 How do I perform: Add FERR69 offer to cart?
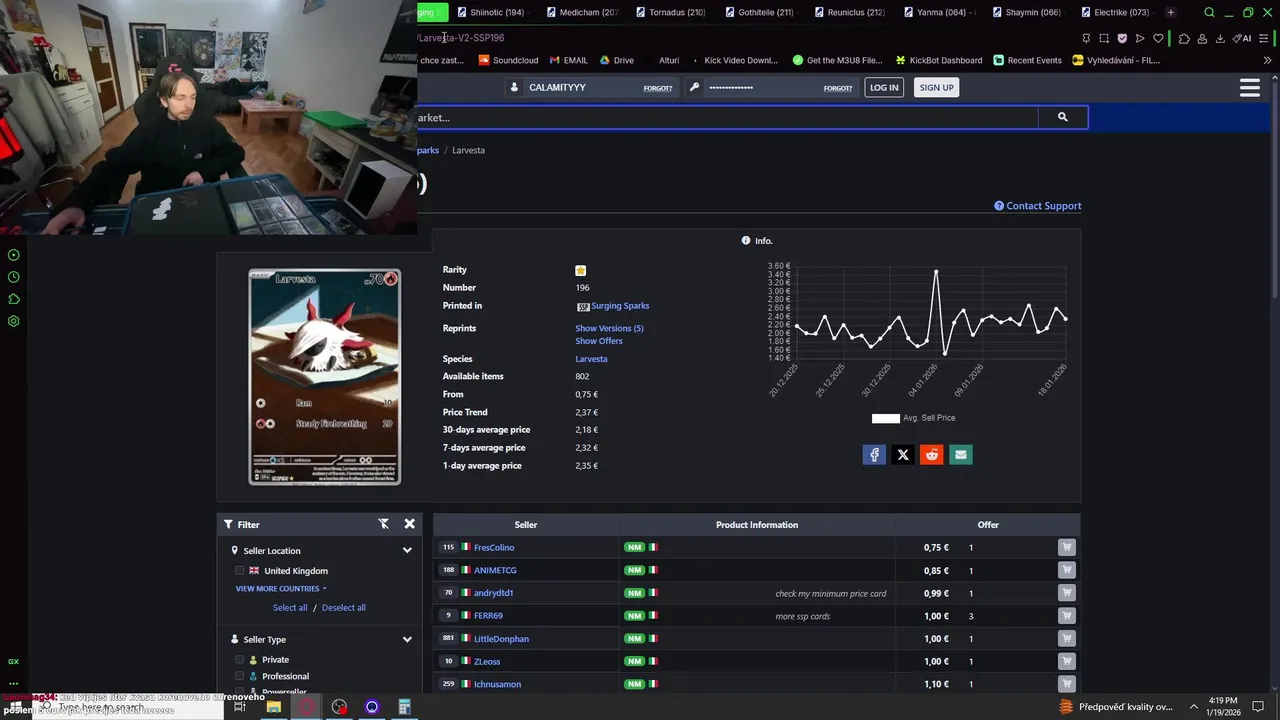[x=1067, y=616]
